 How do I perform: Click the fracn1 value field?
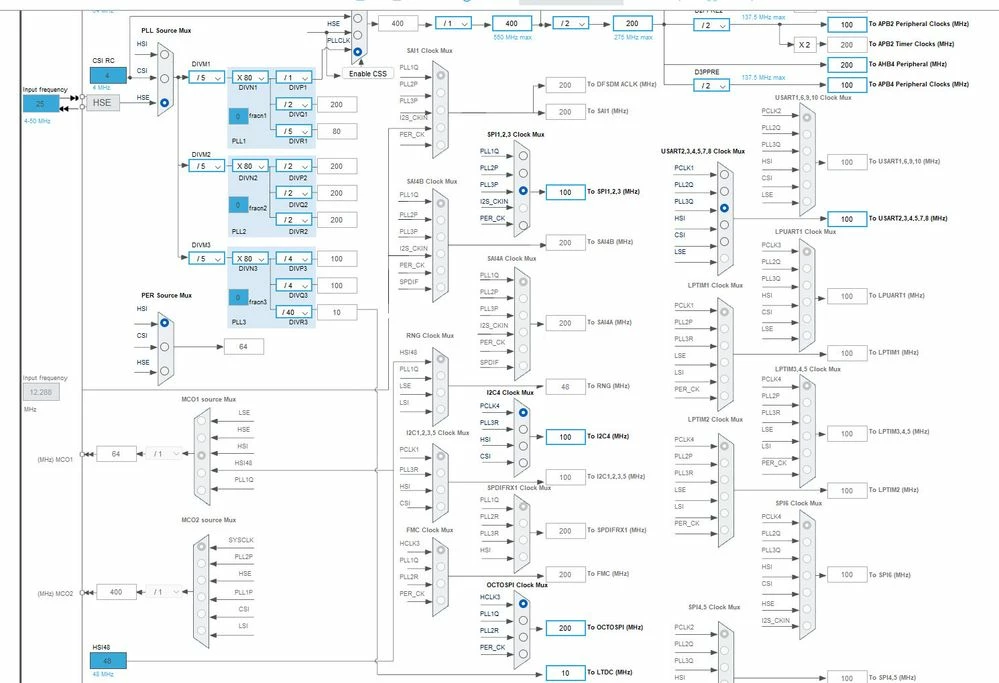(238, 116)
